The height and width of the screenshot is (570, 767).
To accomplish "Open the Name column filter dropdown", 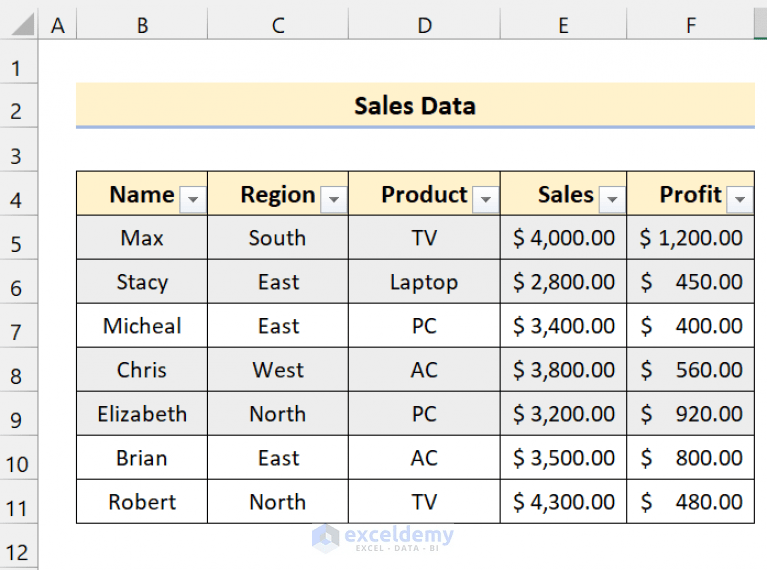I will (193, 199).
